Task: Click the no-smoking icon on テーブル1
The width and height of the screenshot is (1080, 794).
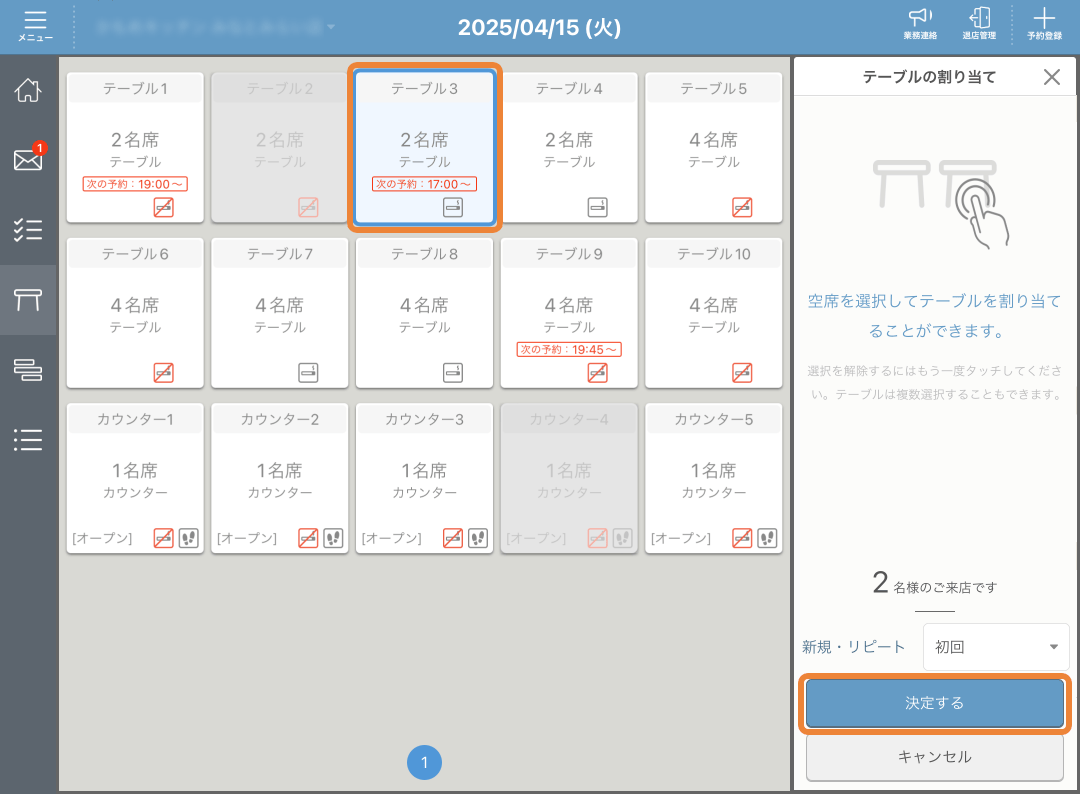Action: pos(163,207)
